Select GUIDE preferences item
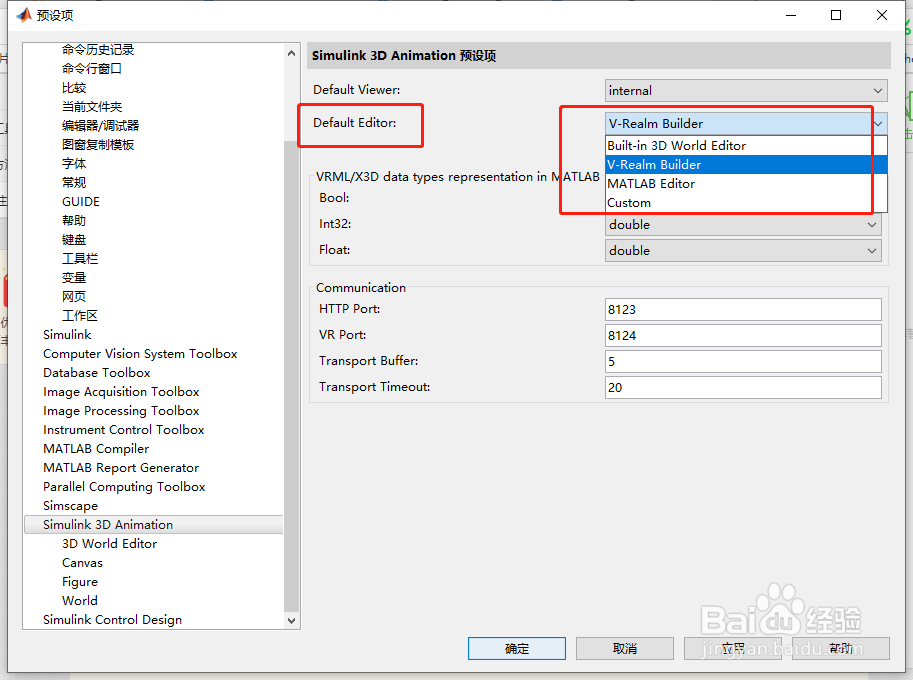 pos(81,201)
